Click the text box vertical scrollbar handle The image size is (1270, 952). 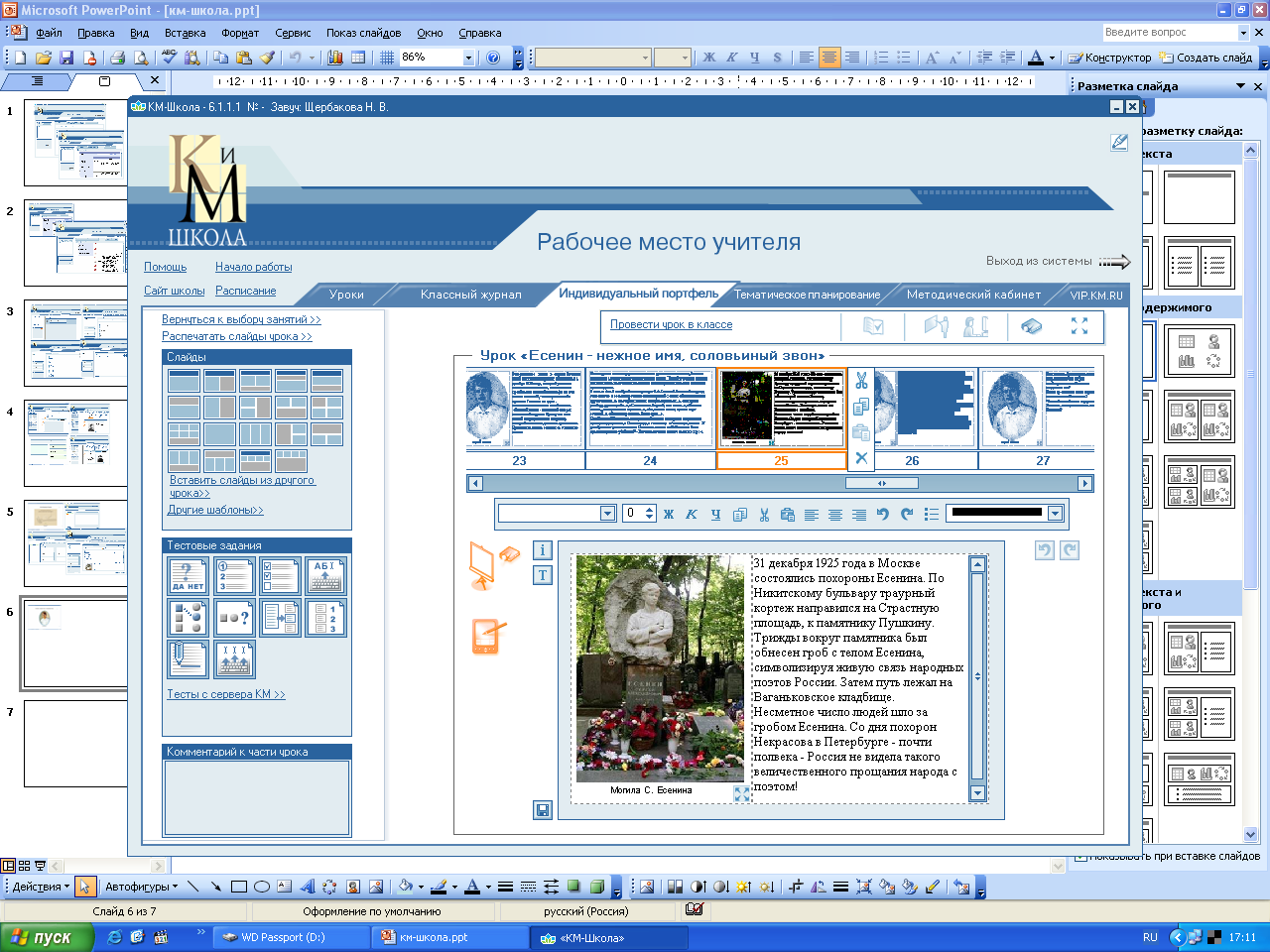click(977, 676)
